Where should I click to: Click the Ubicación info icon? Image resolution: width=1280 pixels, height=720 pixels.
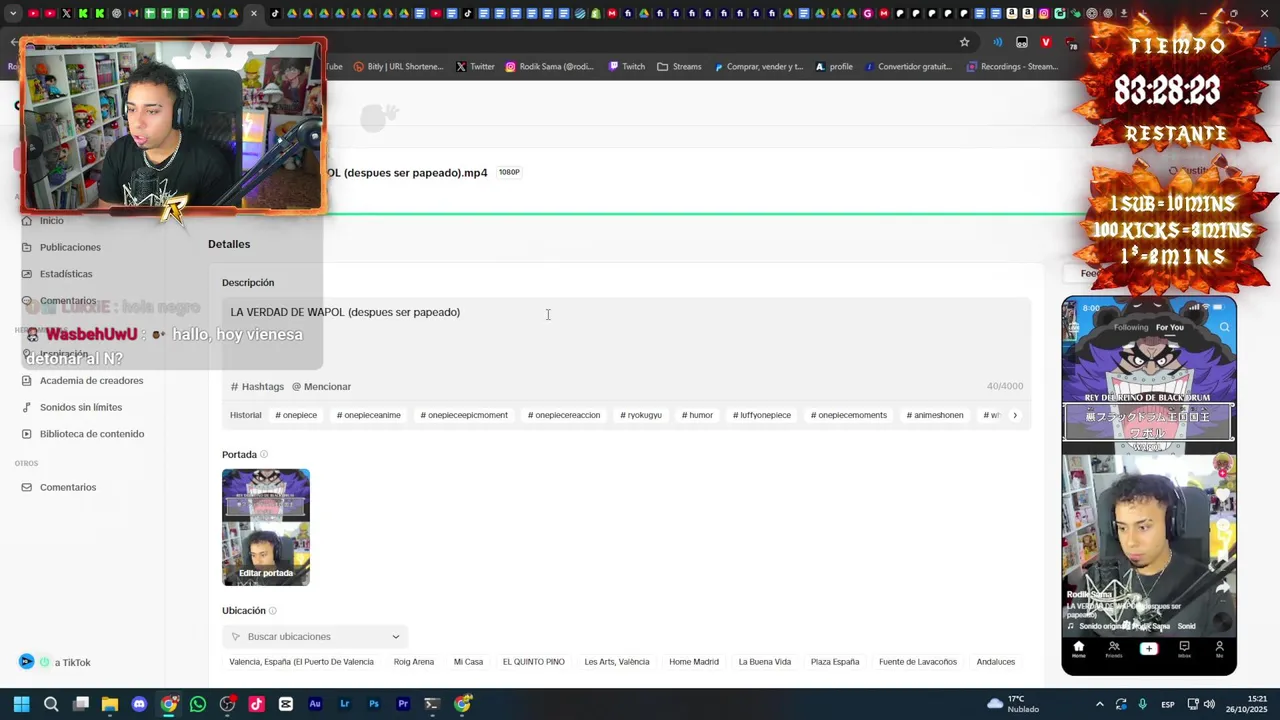pos(272,611)
